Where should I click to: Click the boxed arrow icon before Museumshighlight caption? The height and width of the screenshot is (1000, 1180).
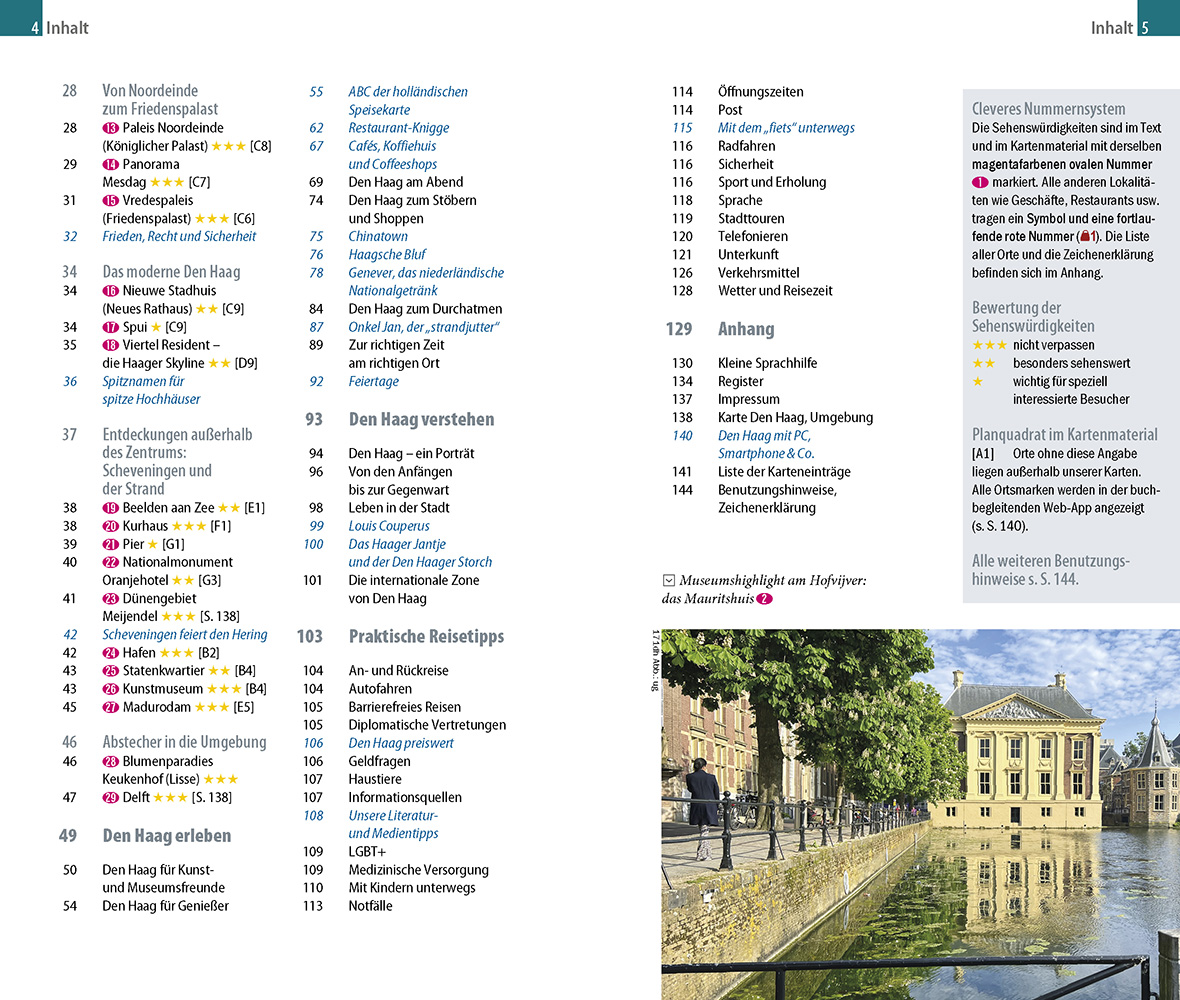point(668,580)
